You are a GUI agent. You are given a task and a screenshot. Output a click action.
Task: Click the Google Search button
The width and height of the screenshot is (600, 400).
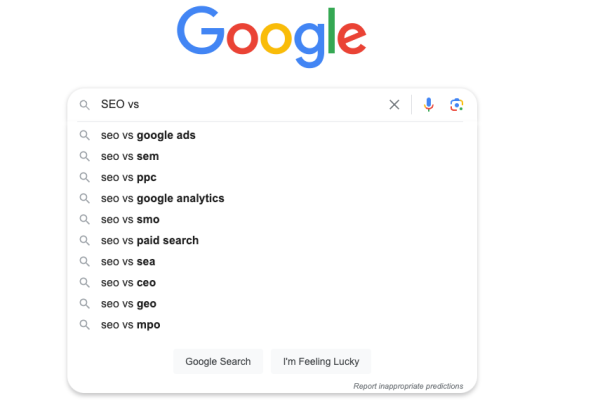coord(218,361)
